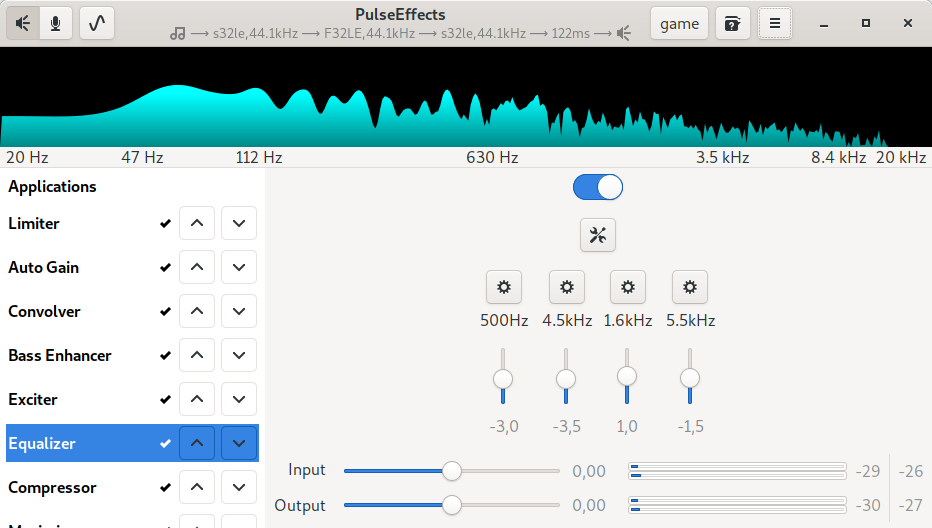This screenshot has width=932, height=528.
Task: Click the Convolver enabled checkmark
Action: [x=165, y=312]
